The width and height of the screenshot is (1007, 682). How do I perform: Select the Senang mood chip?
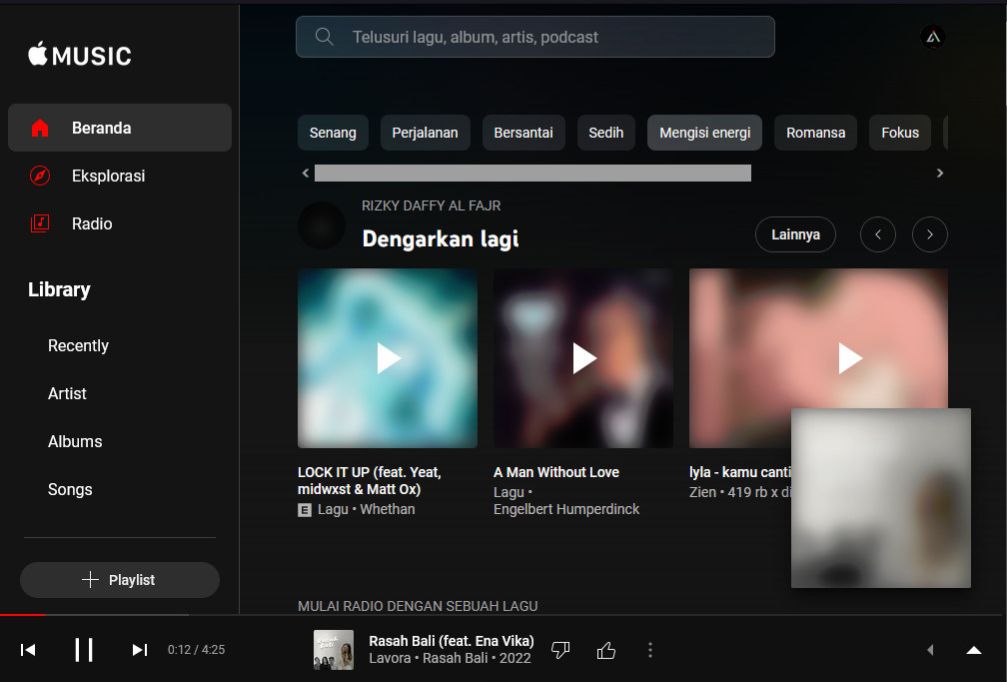pyautogui.click(x=333, y=133)
